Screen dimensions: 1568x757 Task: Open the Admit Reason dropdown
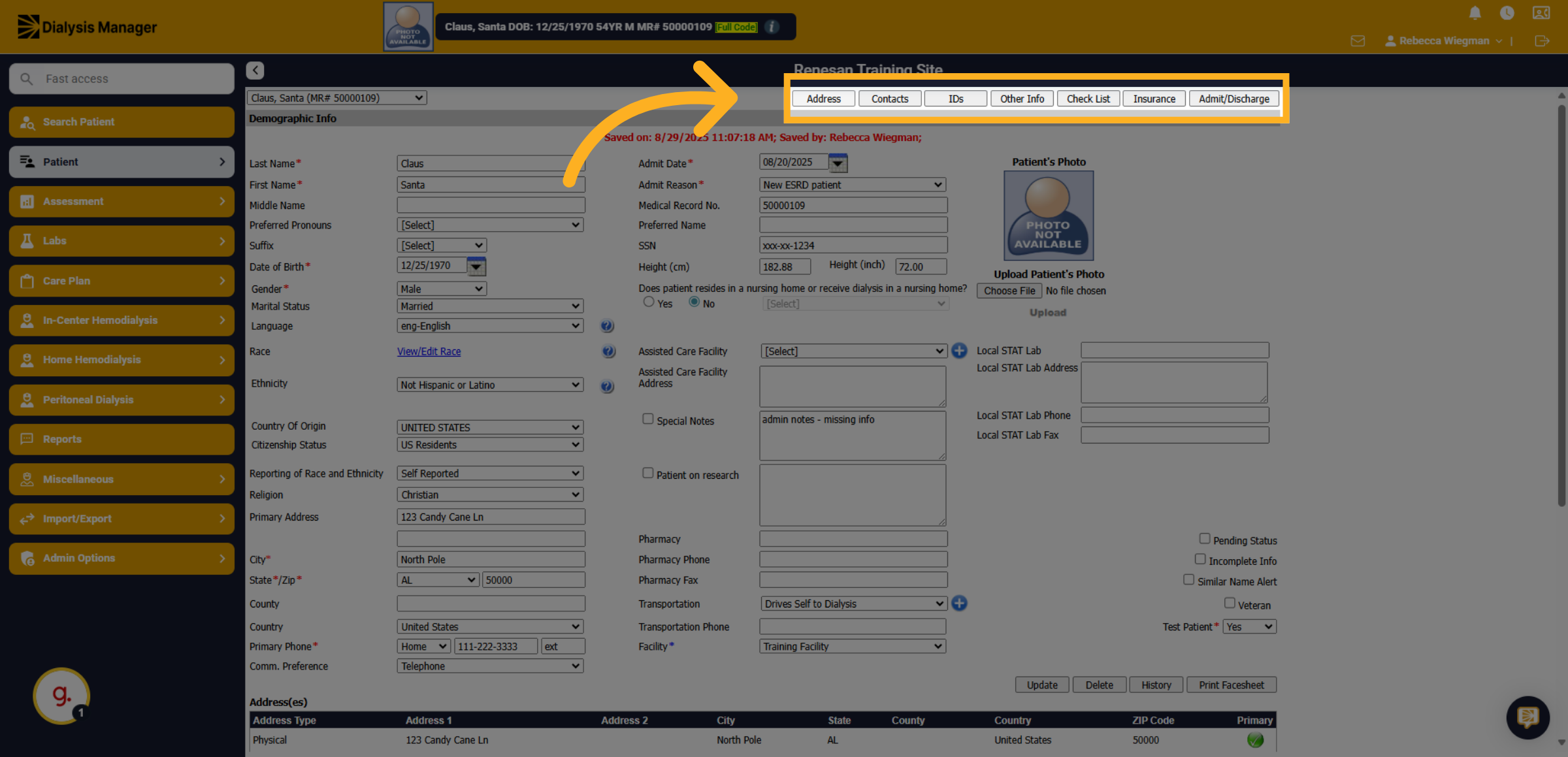coord(853,185)
